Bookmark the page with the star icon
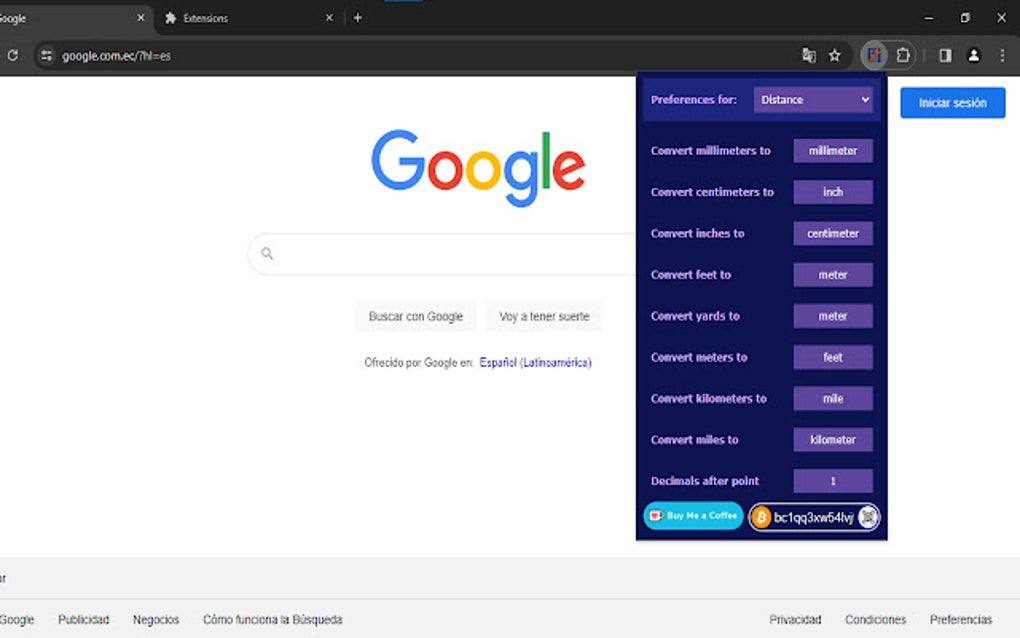This screenshot has width=1020, height=638. [x=835, y=55]
